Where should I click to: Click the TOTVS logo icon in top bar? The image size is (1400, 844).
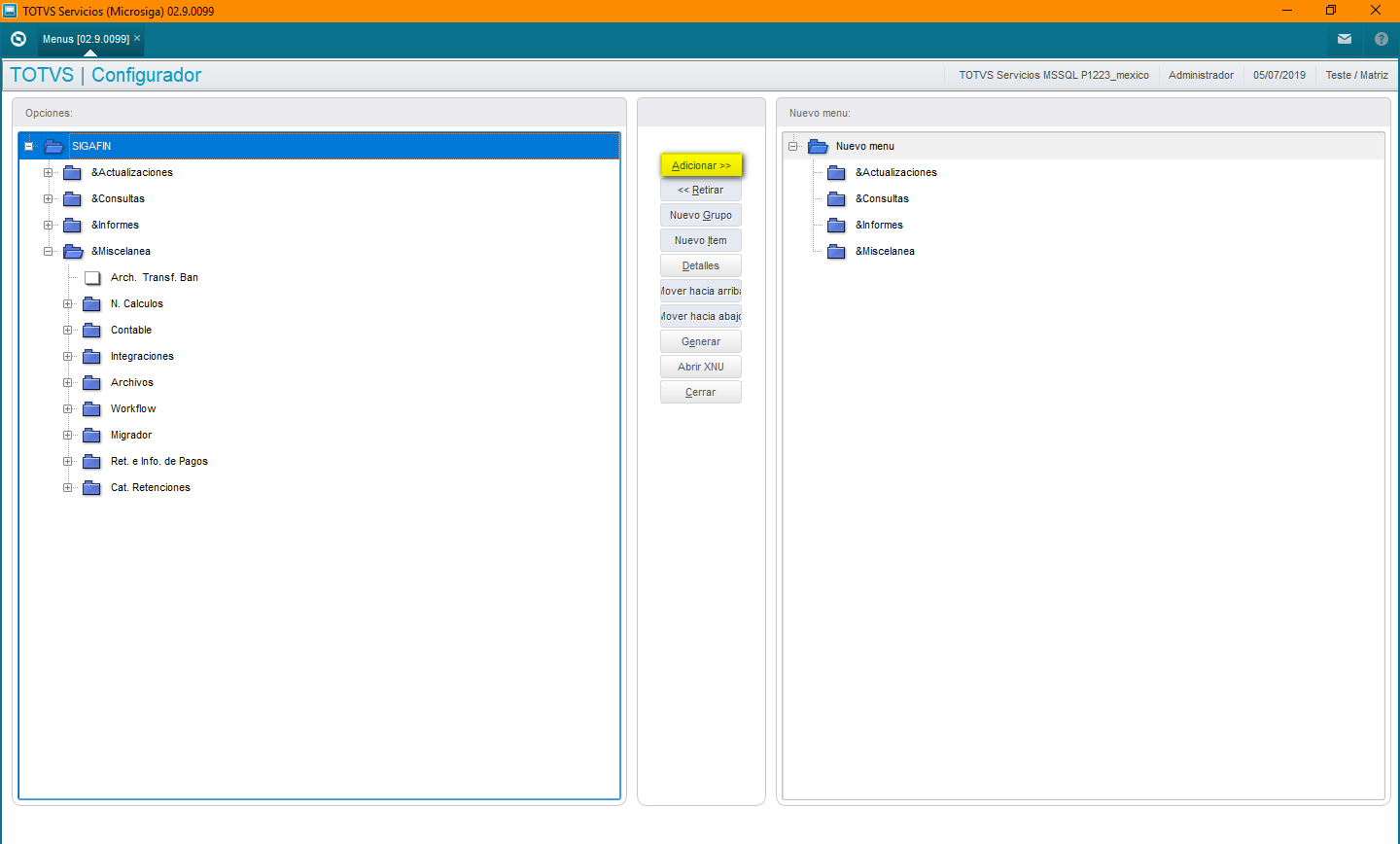coord(18,39)
